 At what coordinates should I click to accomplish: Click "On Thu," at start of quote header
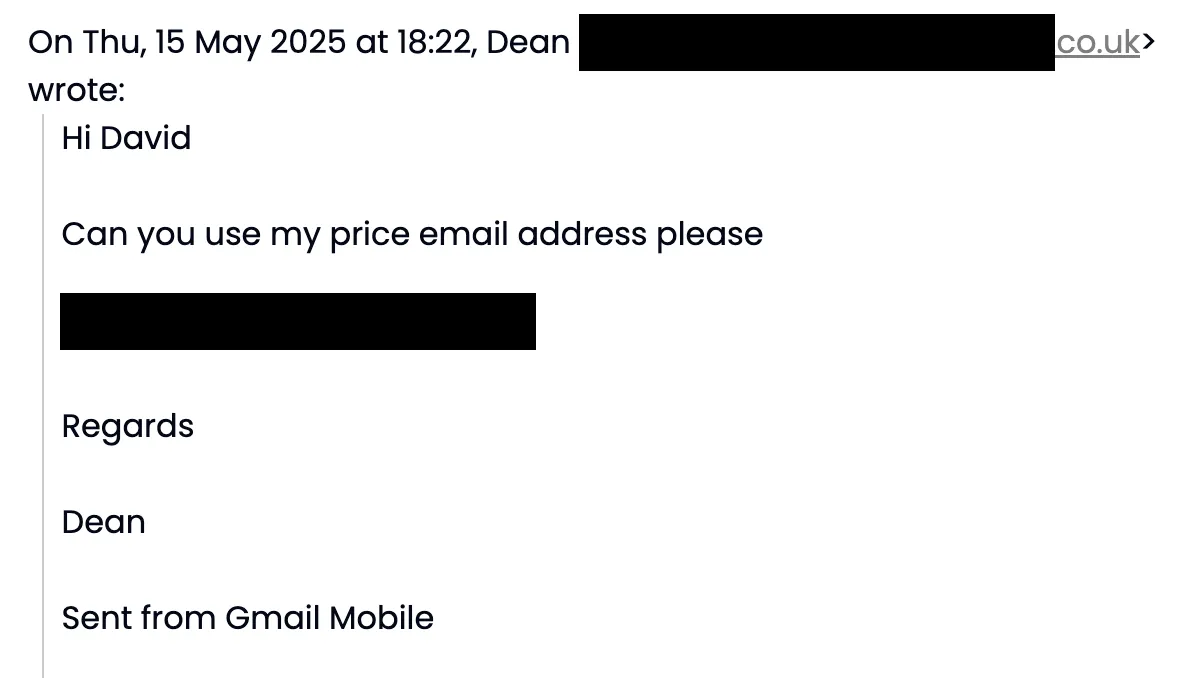pyautogui.click(x=87, y=42)
